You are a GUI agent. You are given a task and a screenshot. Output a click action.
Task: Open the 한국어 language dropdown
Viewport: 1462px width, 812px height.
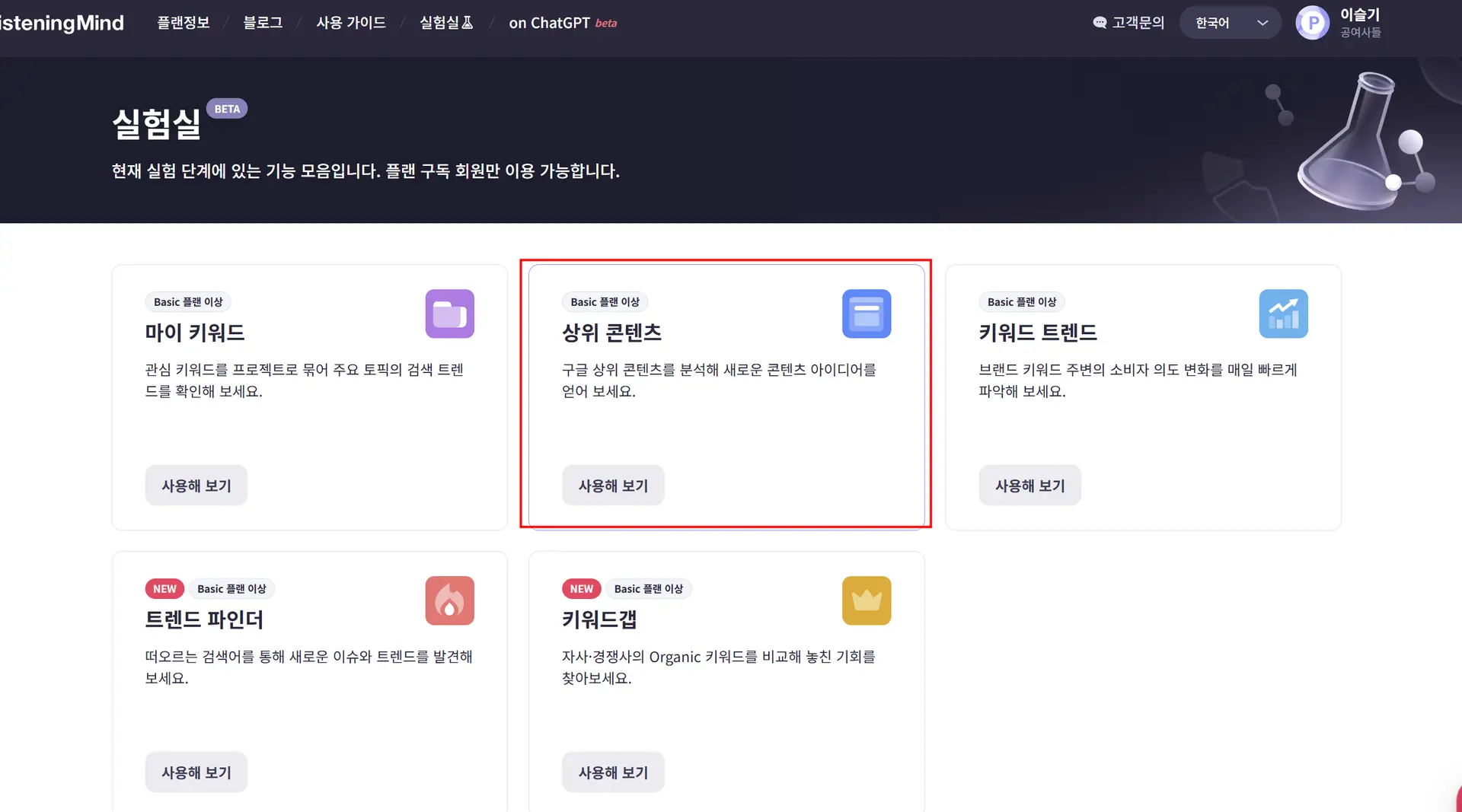click(1212, 23)
